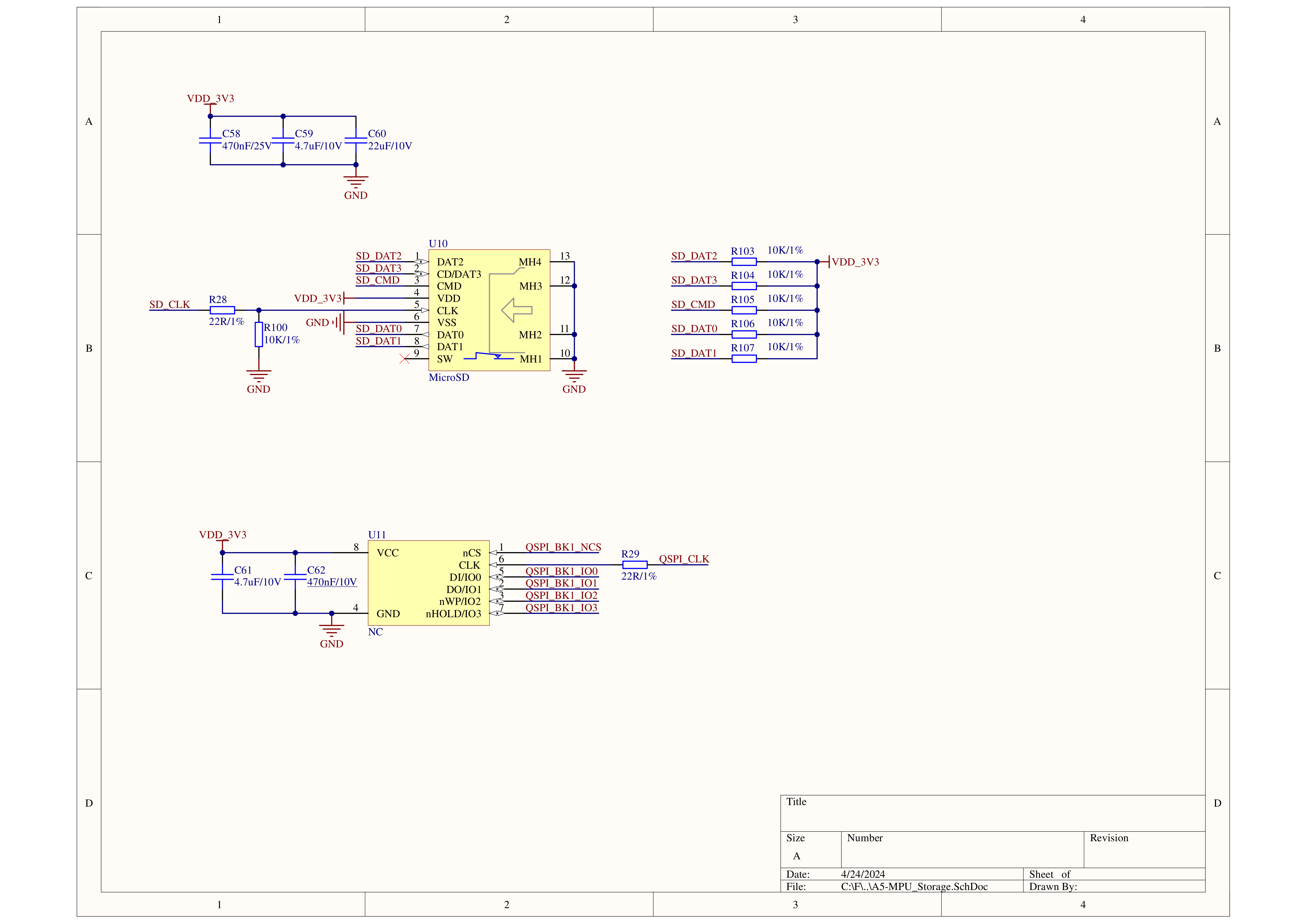Click the QSPI_BK1_IO2 net label
The width and height of the screenshot is (1308, 924).
click(x=561, y=596)
